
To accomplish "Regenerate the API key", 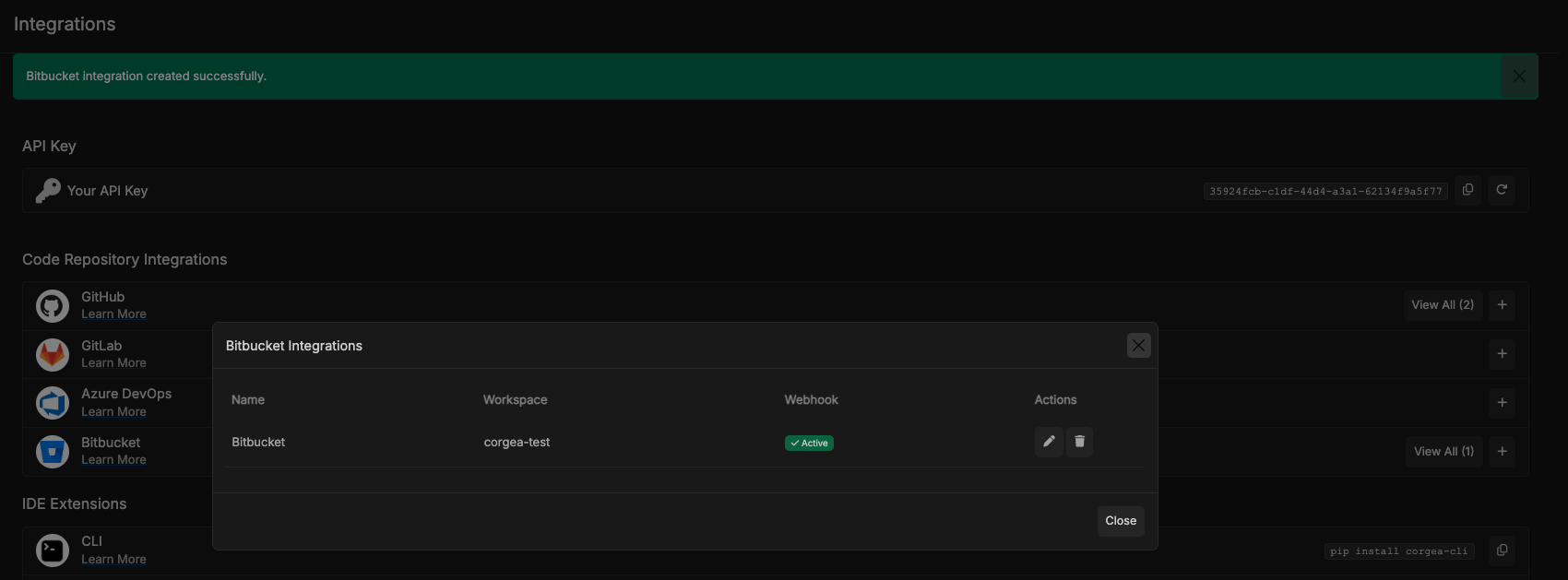I will [x=1502, y=190].
